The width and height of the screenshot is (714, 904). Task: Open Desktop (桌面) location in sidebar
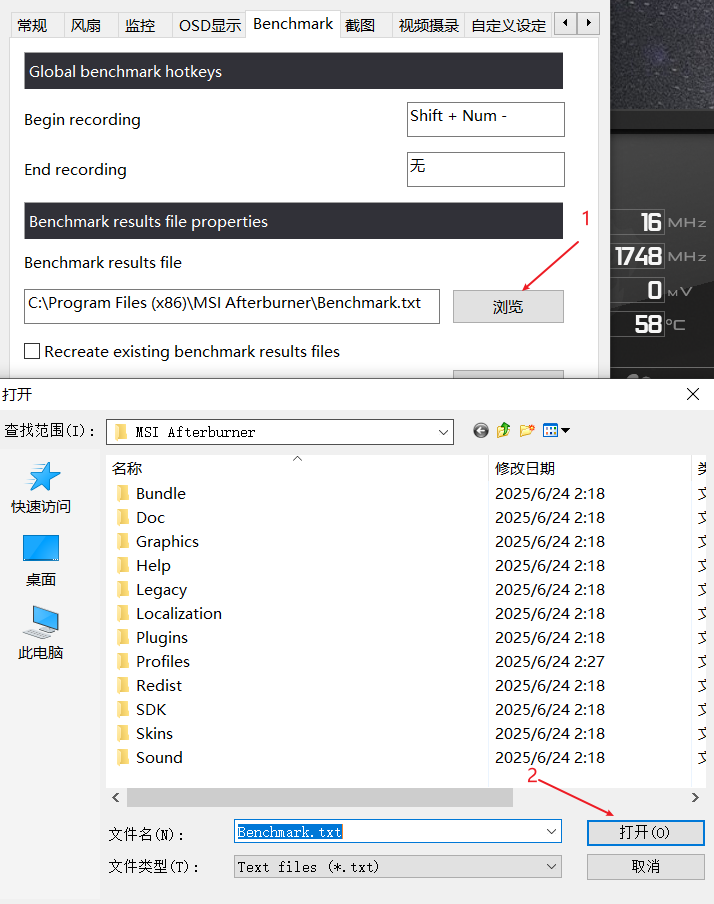tap(41, 561)
